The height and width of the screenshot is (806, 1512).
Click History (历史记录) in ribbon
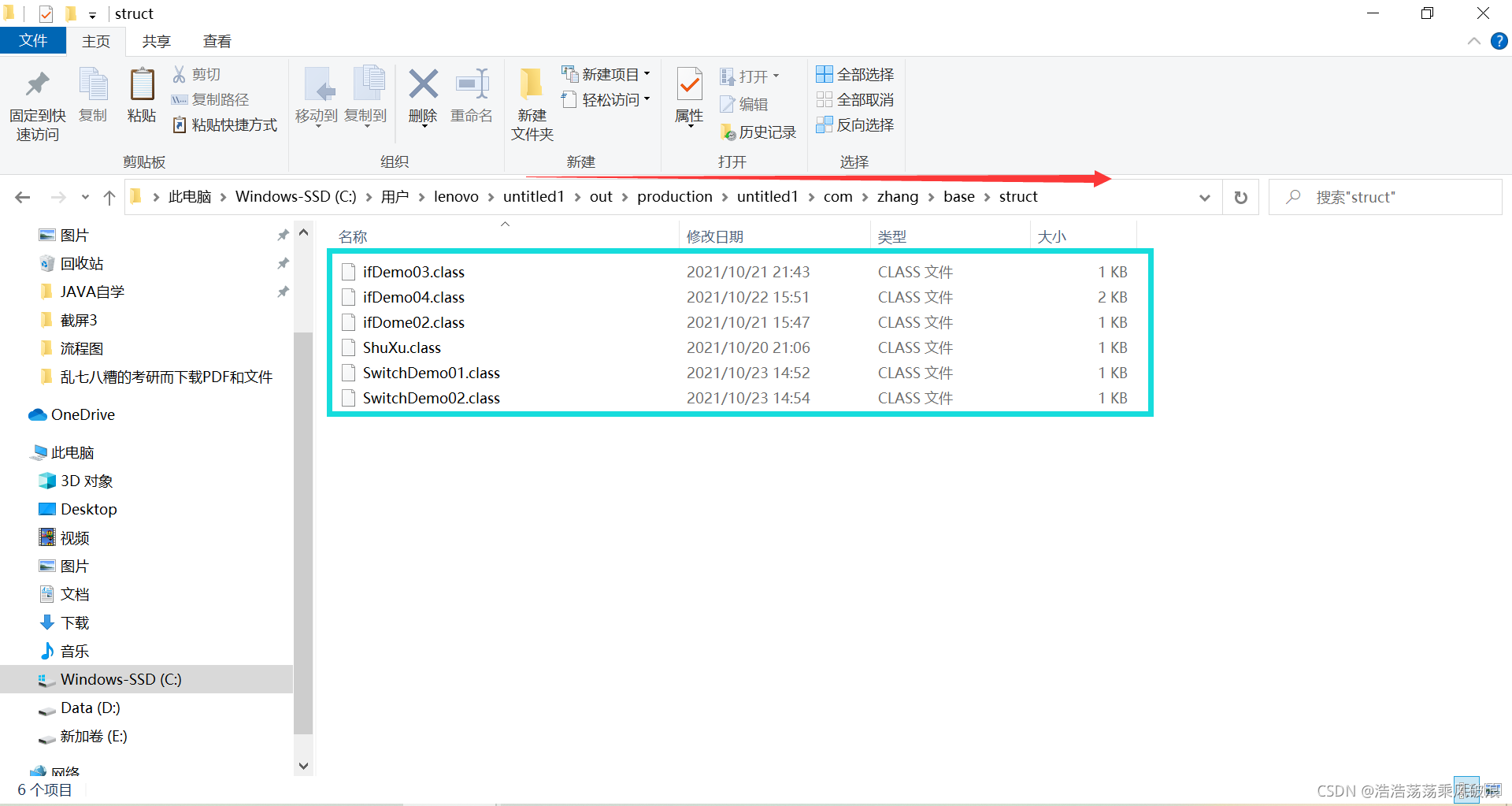coord(758,132)
